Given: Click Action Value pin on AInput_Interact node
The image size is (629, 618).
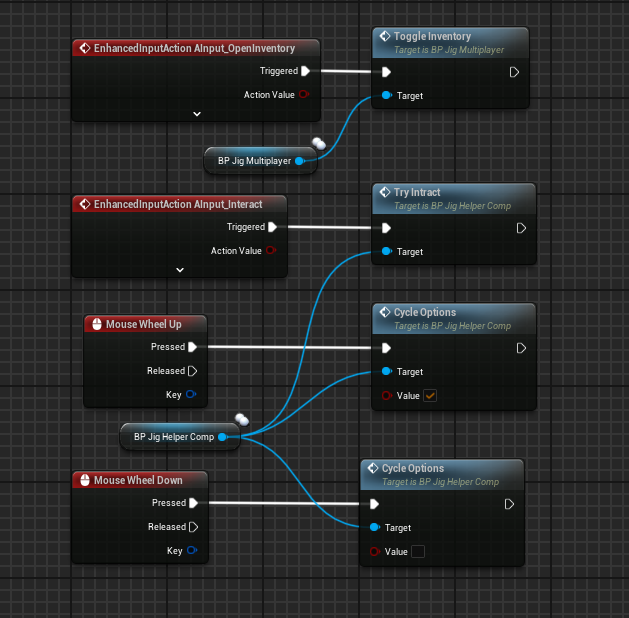Looking at the screenshot, I should [271, 250].
